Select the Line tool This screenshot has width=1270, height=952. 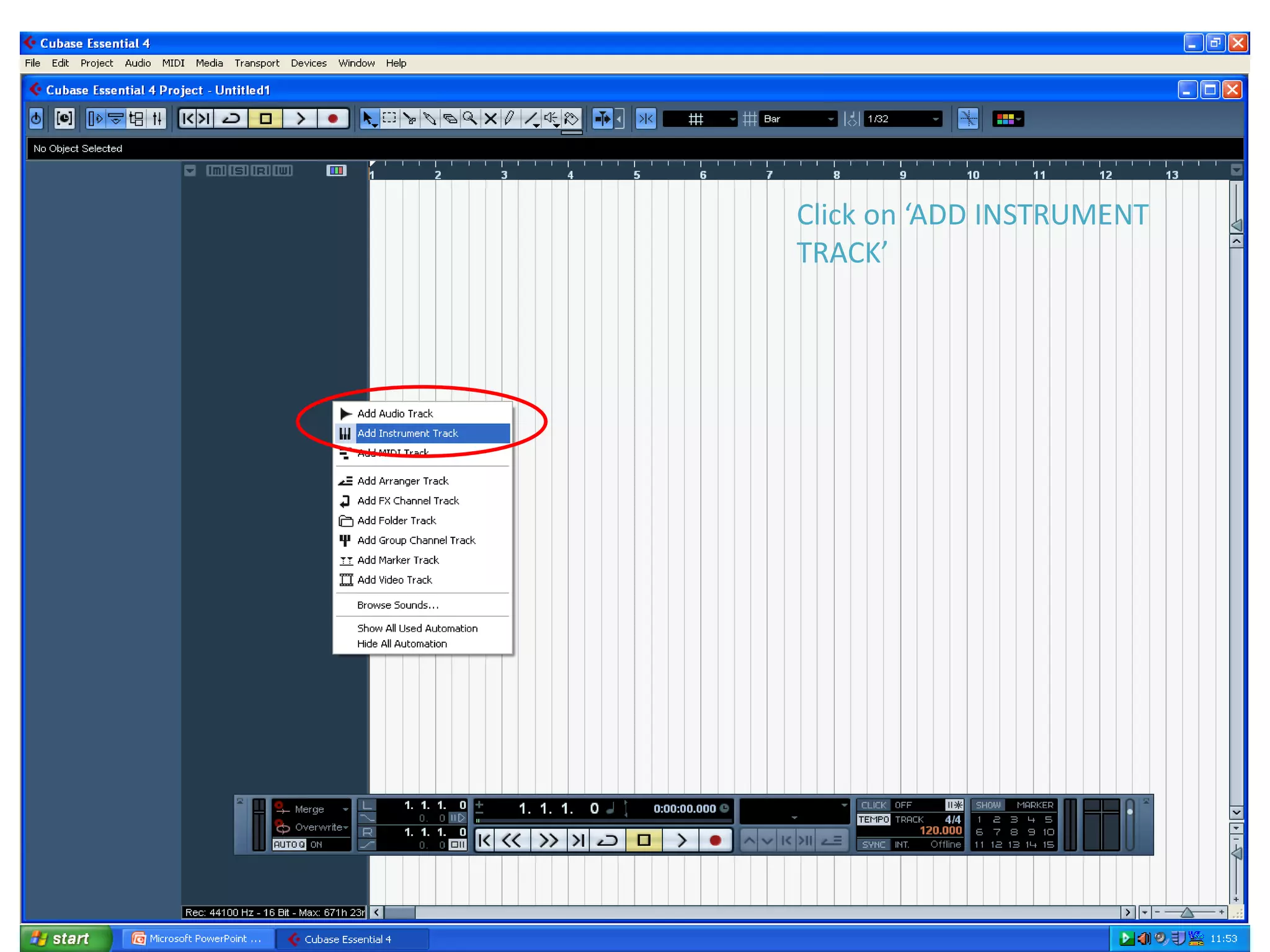[x=531, y=118]
